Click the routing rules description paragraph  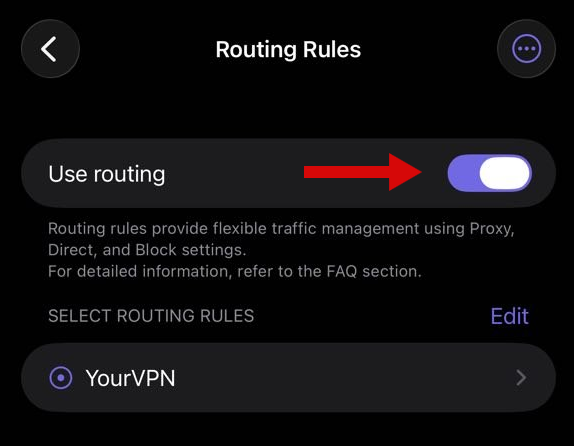281,250
